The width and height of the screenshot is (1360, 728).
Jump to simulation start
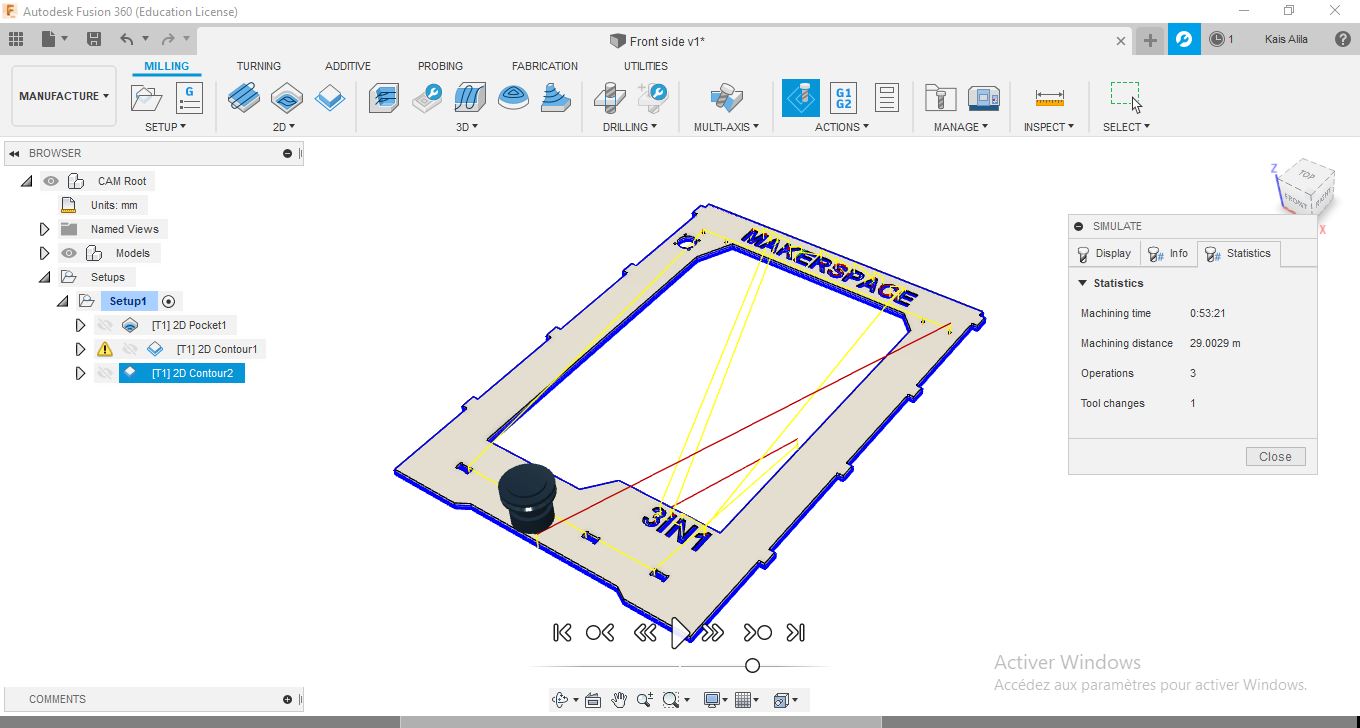[562, 632]
